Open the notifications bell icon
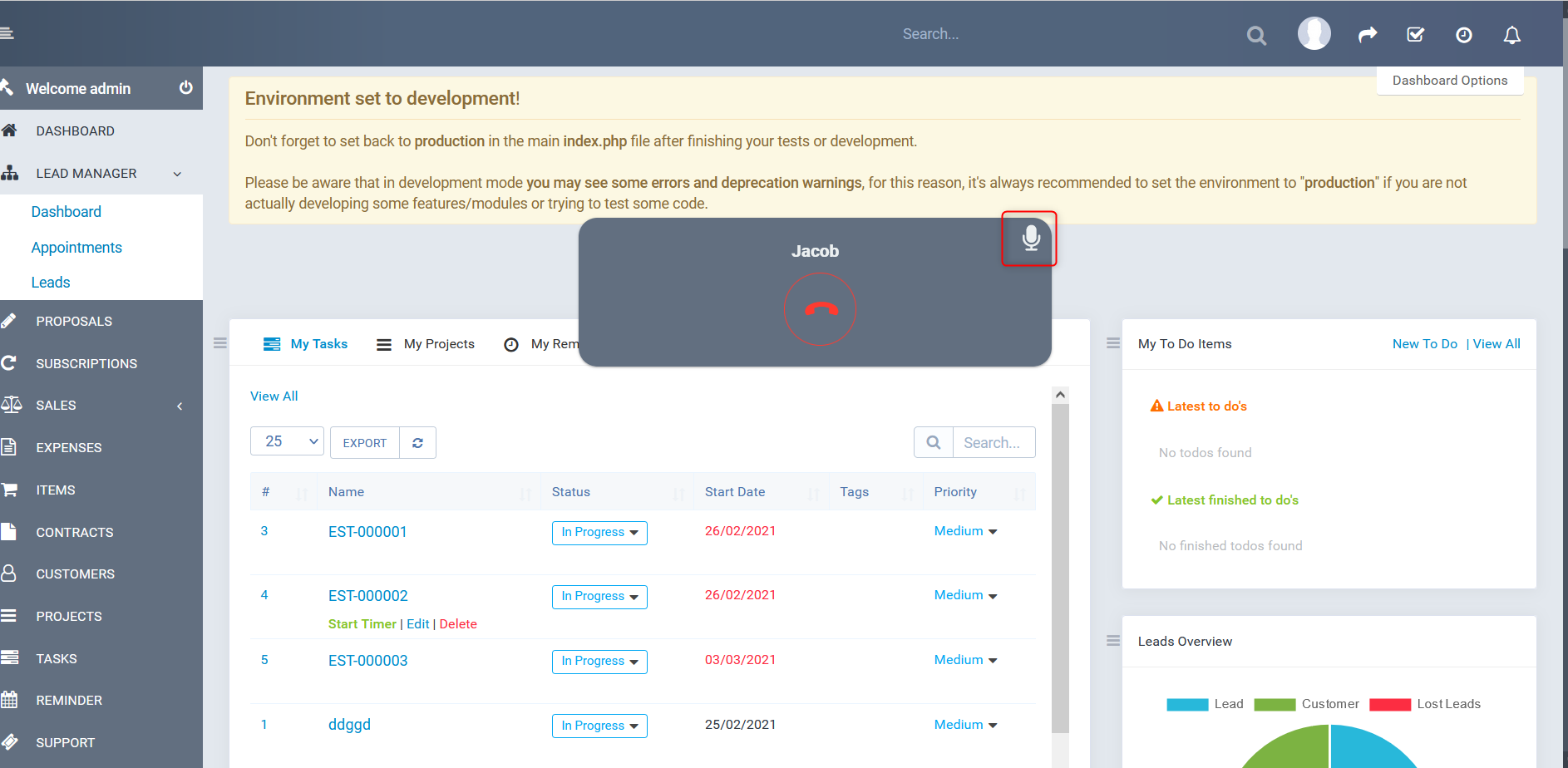Viewport: 1568px width, 768px height. (1511, 35)
